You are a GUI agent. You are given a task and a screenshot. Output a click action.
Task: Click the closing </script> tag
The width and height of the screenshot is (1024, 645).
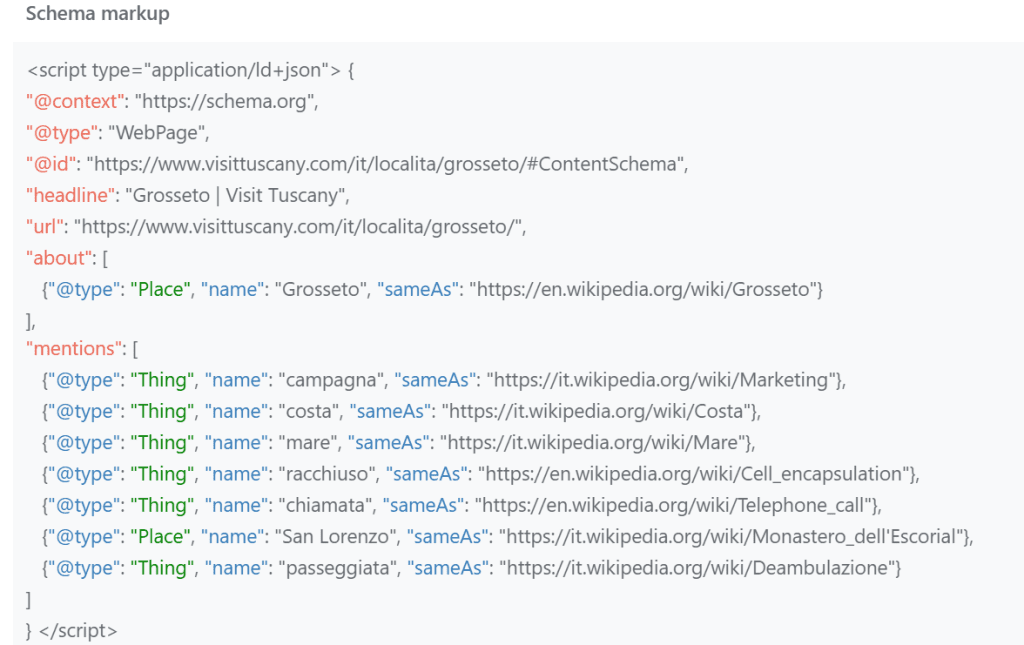(x=78, y=630)
